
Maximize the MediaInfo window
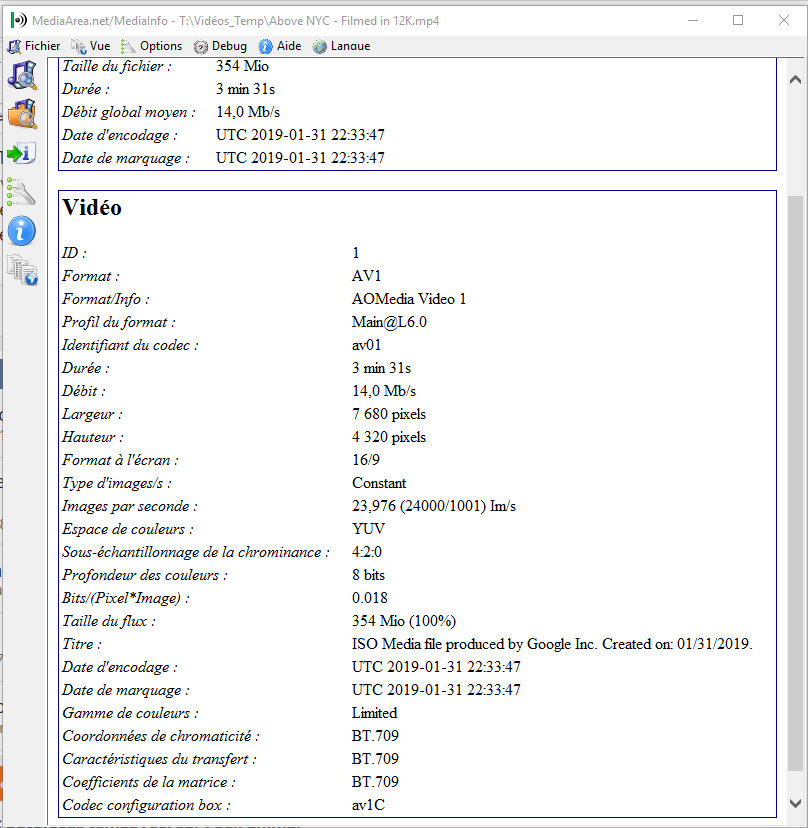click(x=738, y=20)
